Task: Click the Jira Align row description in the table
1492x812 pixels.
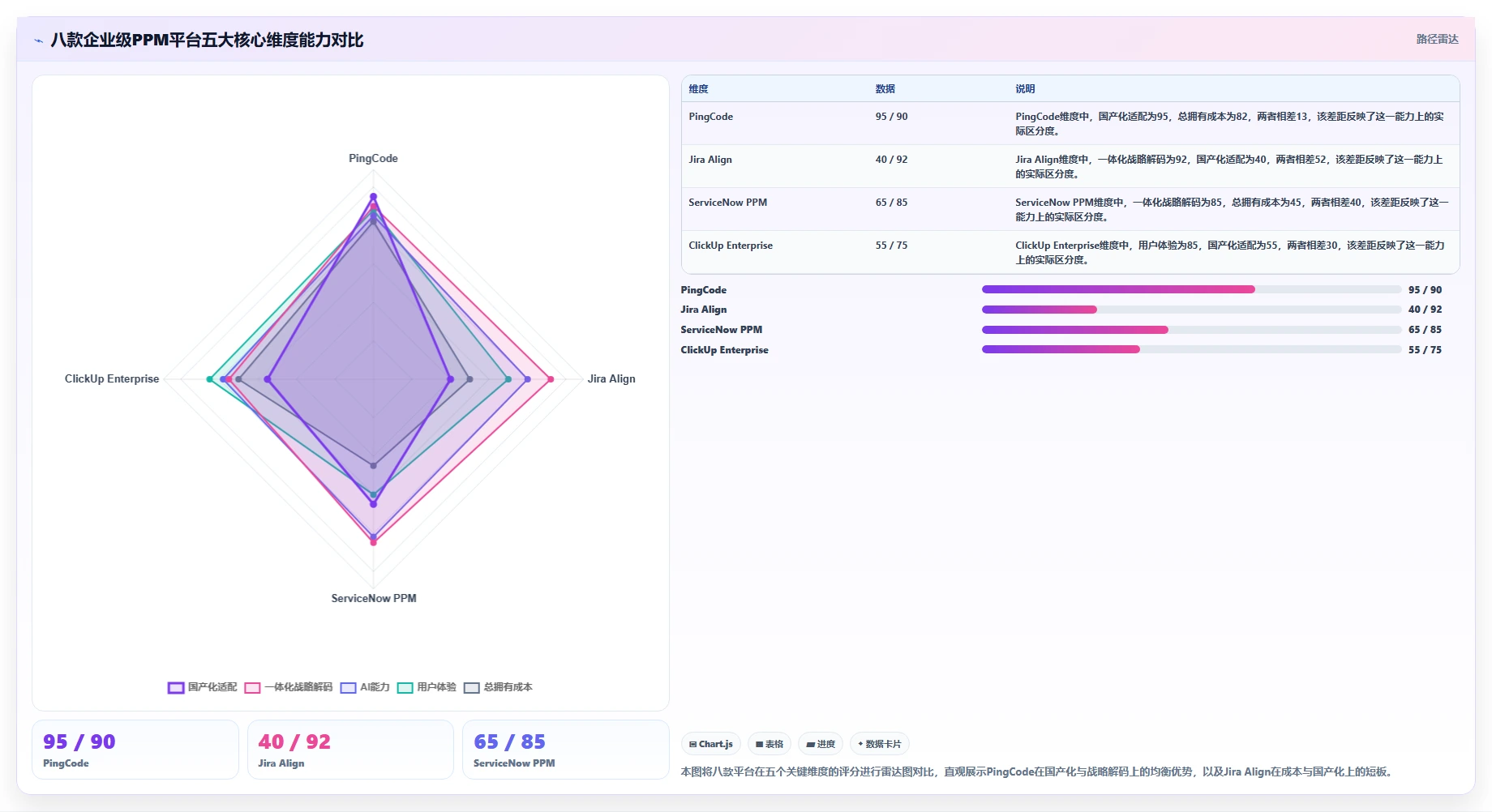Action: 1229,167
